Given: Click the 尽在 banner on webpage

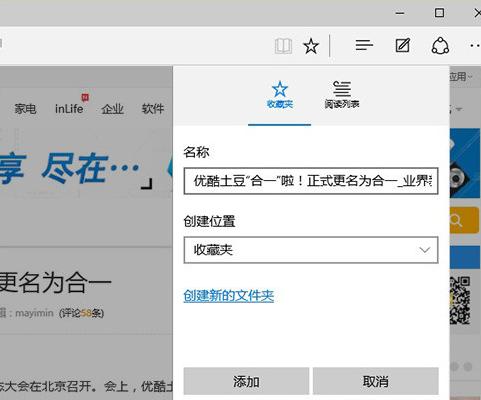Looking at the screenshot, I should point(90,169).
